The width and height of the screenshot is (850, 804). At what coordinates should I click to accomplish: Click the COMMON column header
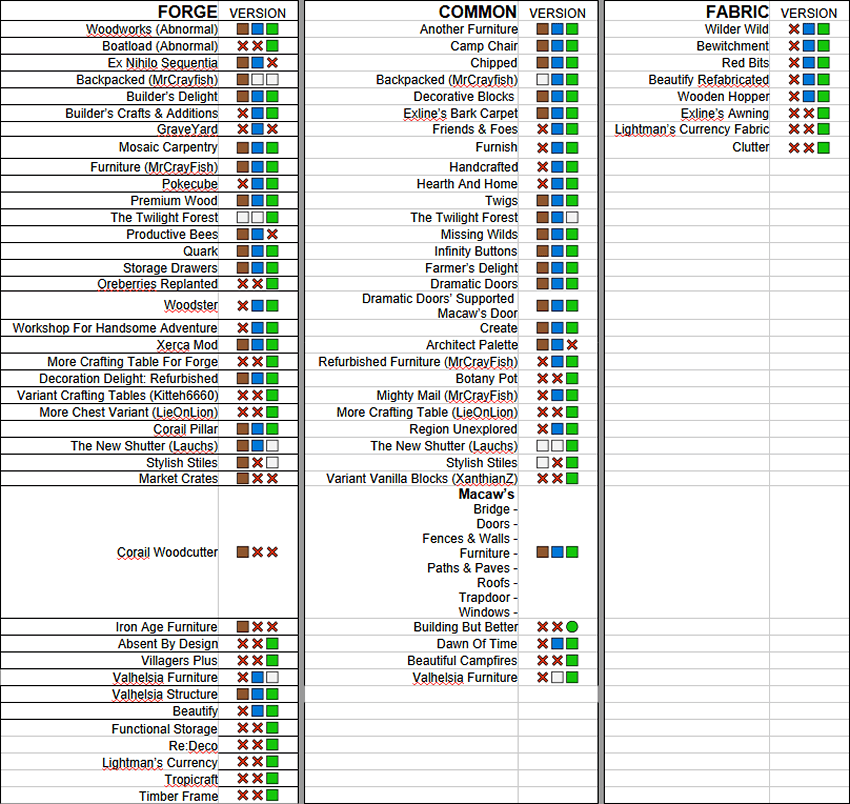pos(478,11)
